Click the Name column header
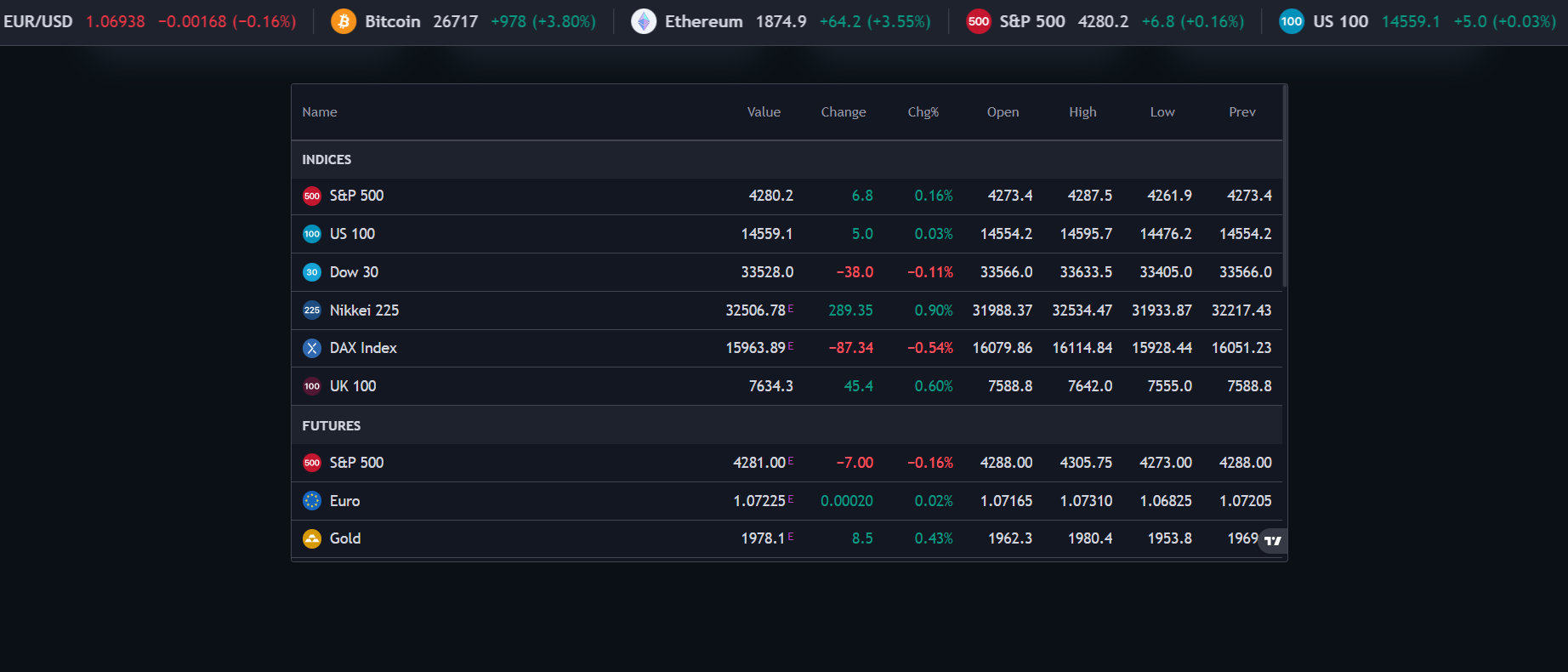This screenshot has width=1568, height=672. point(320,112)
